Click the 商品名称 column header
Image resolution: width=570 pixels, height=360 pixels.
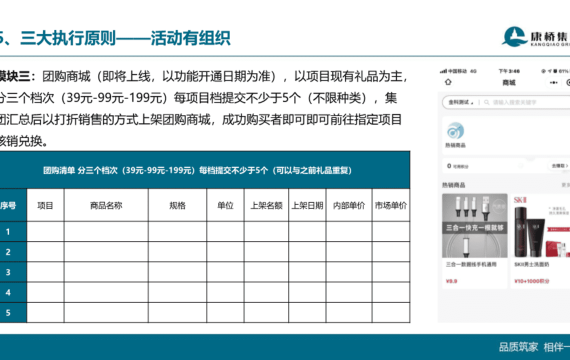click(106, 205)
